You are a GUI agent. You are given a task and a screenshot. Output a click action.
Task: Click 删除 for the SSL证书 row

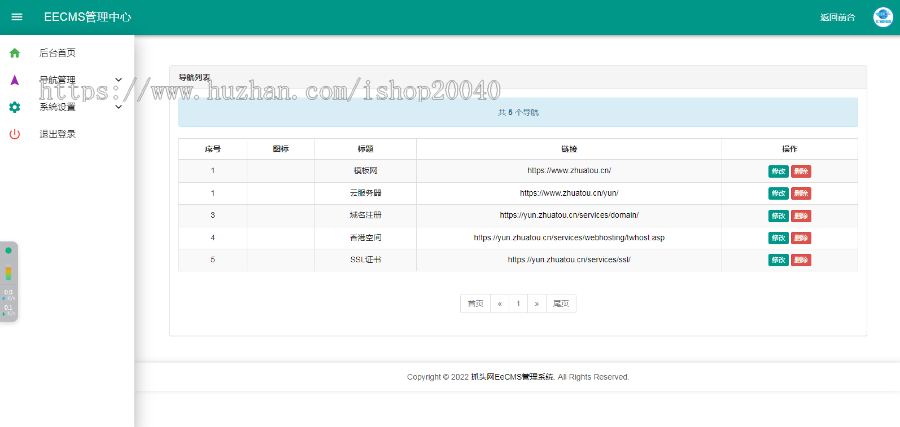coord(801,260)
